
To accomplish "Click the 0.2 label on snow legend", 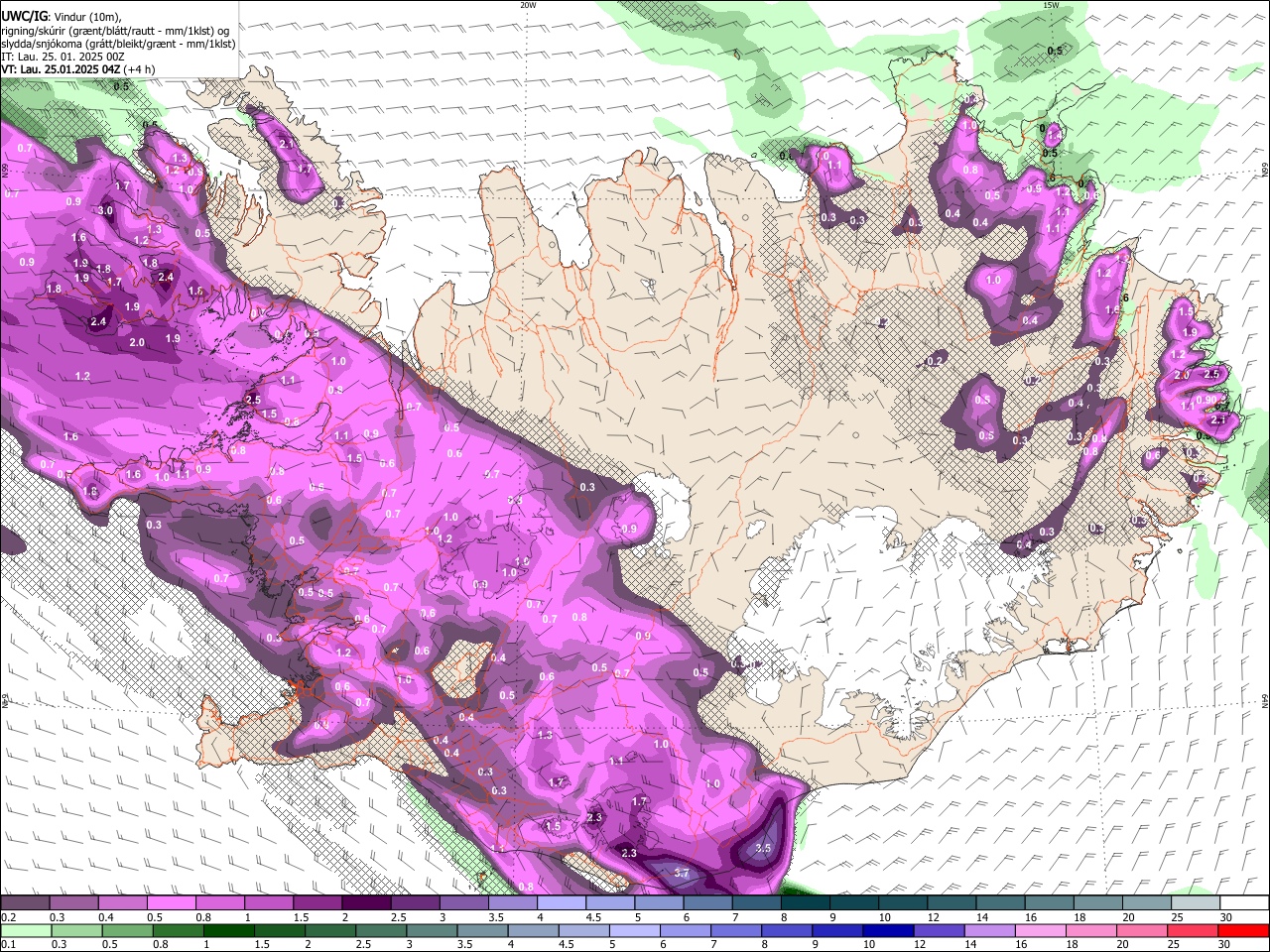I will pyautogui.click(x=7, y=917).
